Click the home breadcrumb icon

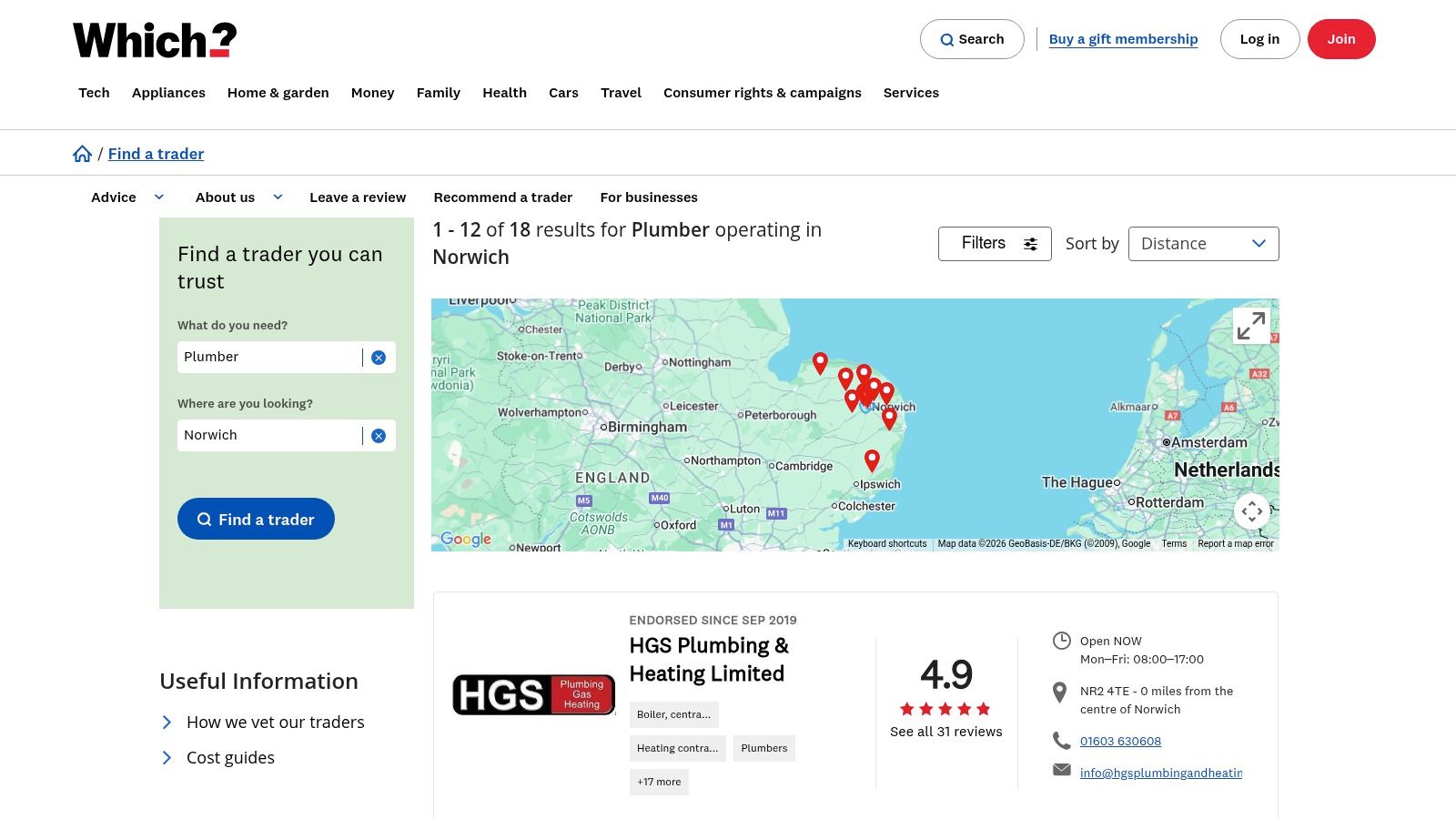(82, 153)
